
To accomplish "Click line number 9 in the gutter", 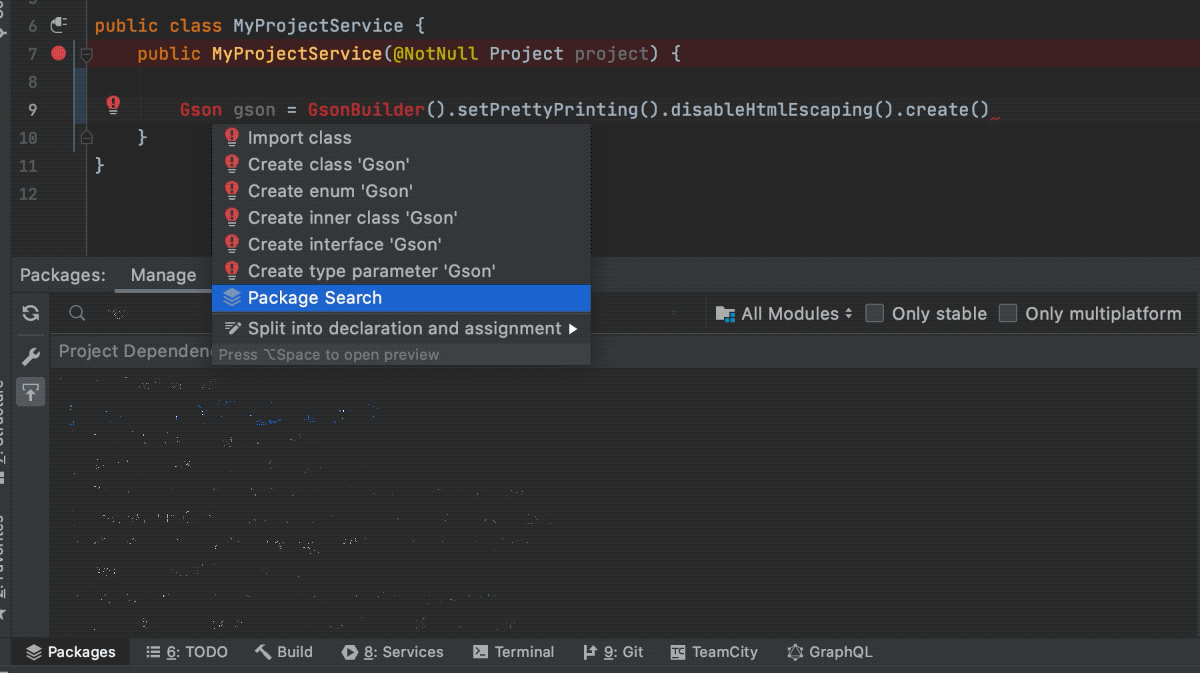I will click(33, 109).
